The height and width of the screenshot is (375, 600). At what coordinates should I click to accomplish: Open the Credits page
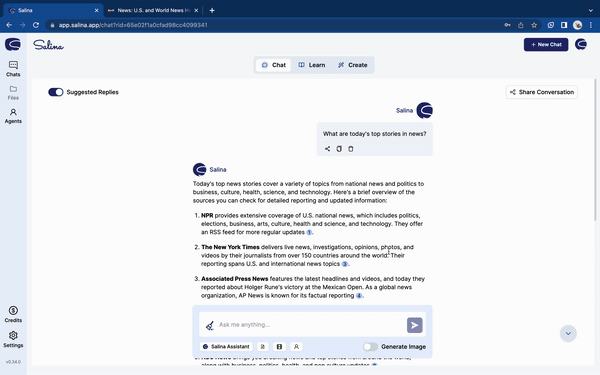point(13,314)
